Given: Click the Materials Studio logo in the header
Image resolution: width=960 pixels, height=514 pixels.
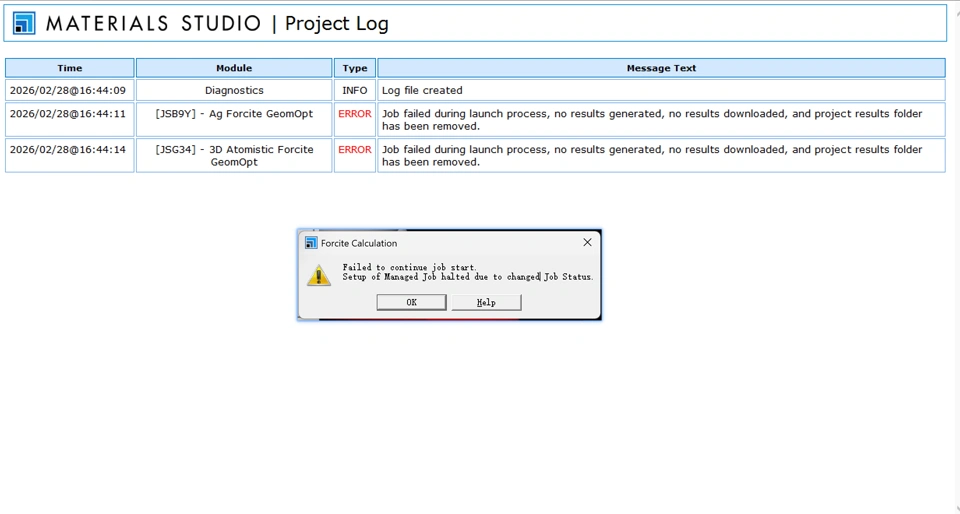Looking at the screenshot, I should [x=24, y=23].
